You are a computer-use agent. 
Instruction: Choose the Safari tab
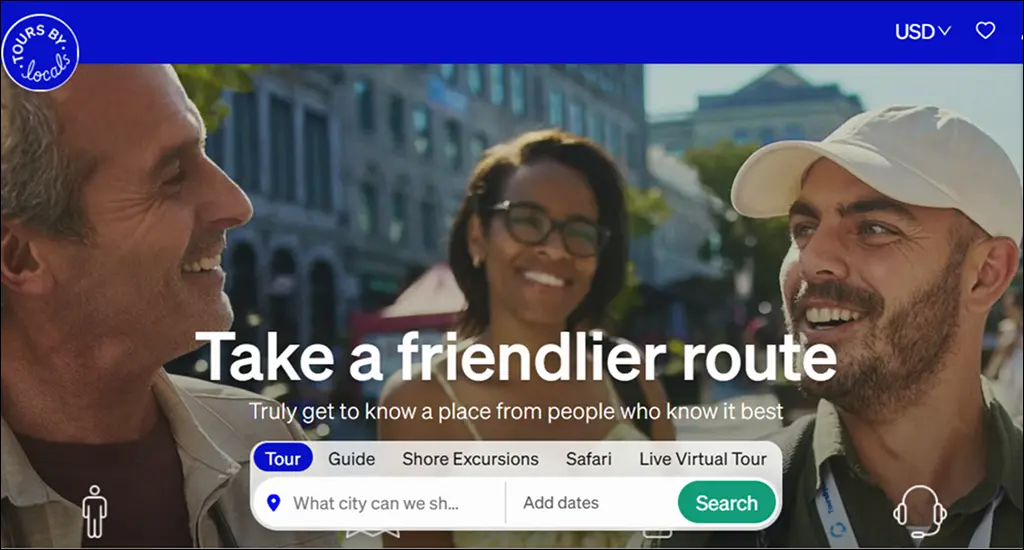click(x=588, y=459)
